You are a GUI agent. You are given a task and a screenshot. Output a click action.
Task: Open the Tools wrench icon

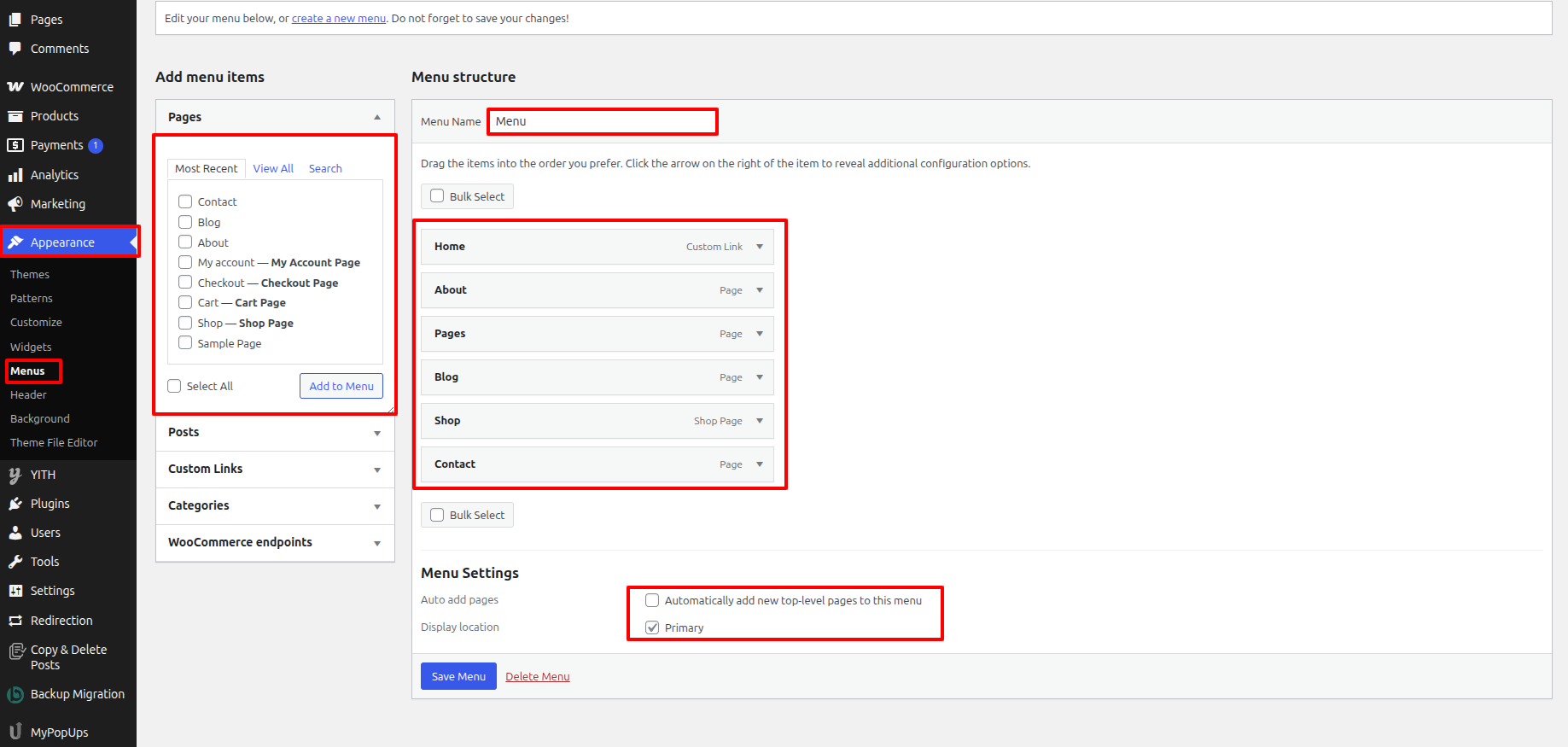coord(15,562)
